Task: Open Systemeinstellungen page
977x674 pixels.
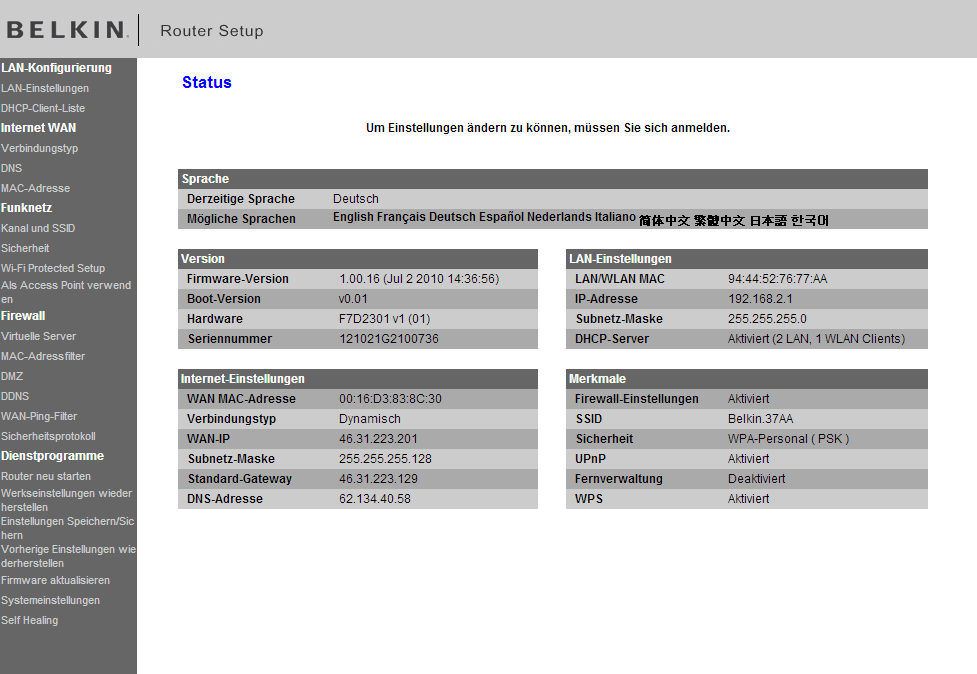Action: (50, 600)
